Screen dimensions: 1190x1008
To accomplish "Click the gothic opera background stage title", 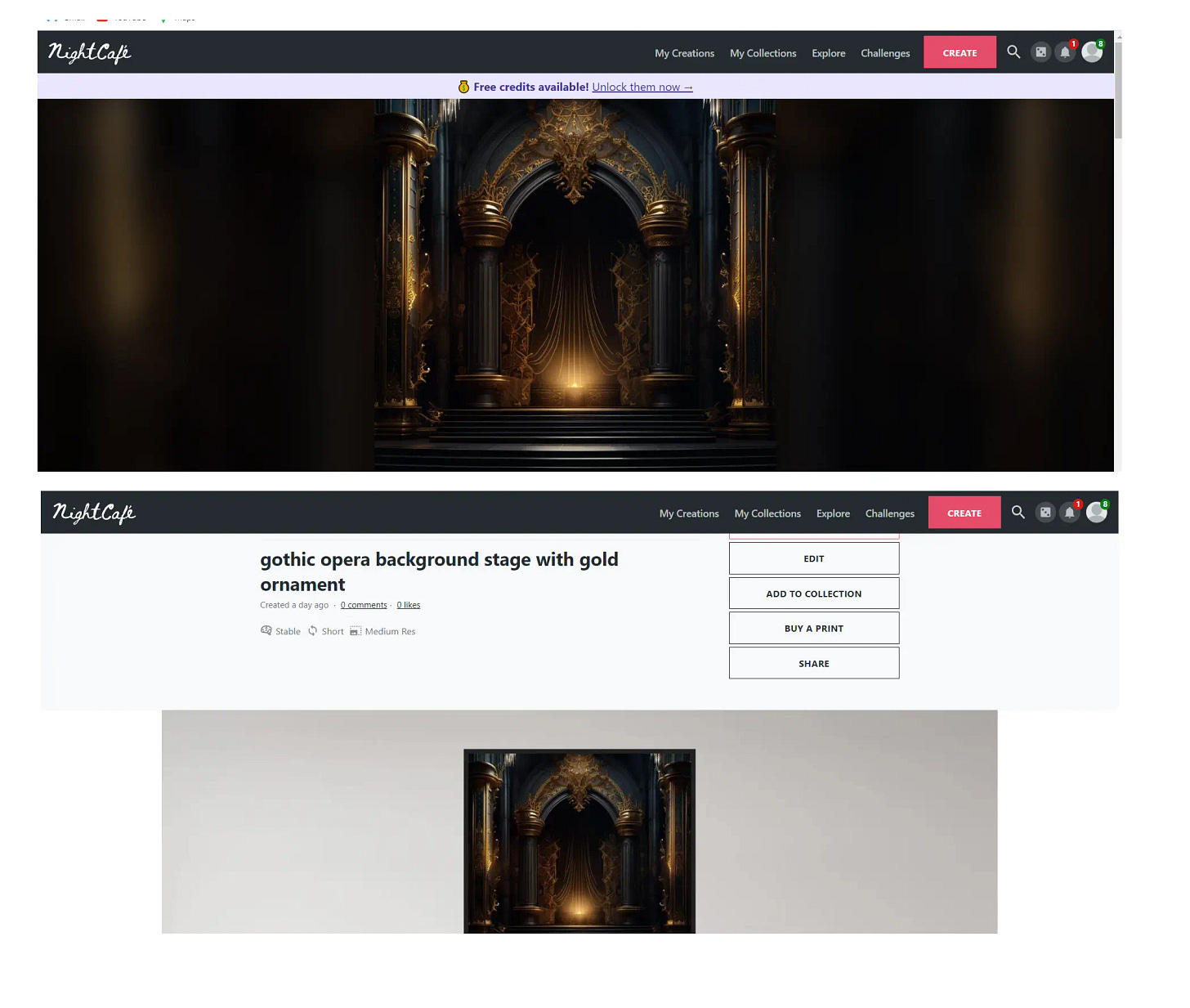I will click(439, 571).
